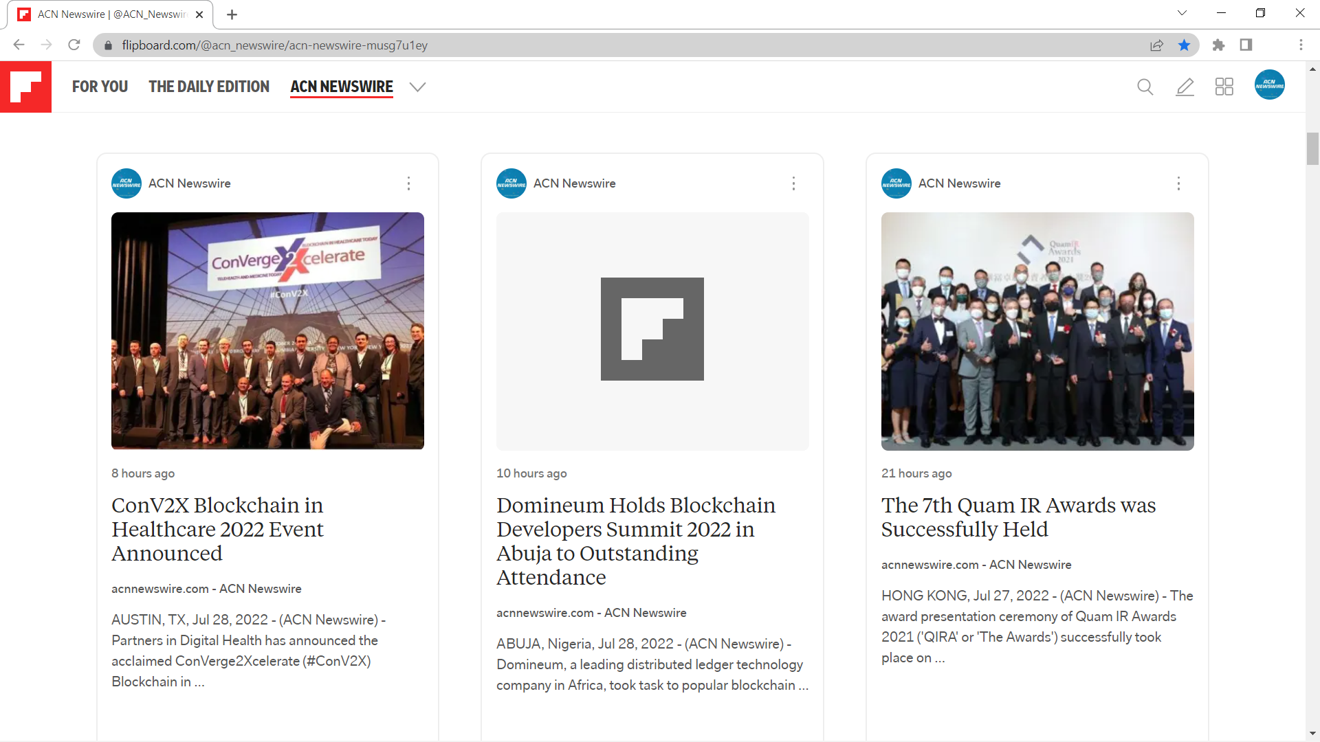
Task: Open three-dot menu on Quam IR Awards card
Action: coord(1179,184)
